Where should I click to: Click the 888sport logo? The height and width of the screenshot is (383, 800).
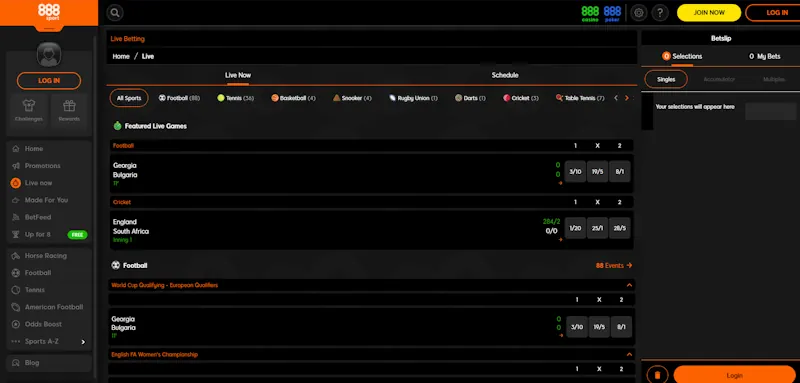49,12
